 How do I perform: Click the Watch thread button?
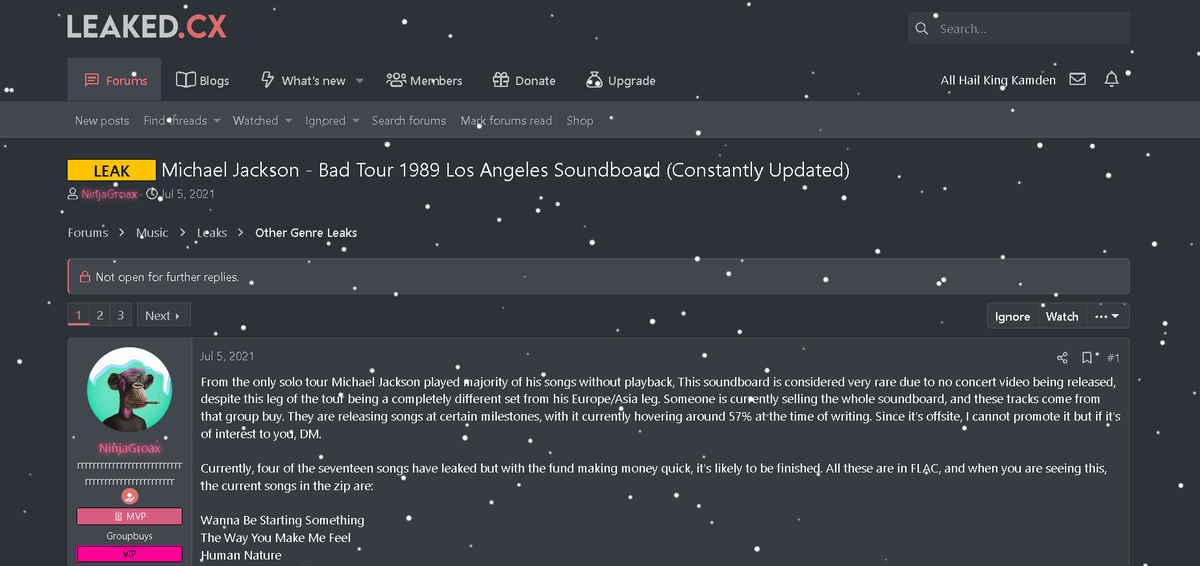pyautogui.click(x=1062, y=316)
